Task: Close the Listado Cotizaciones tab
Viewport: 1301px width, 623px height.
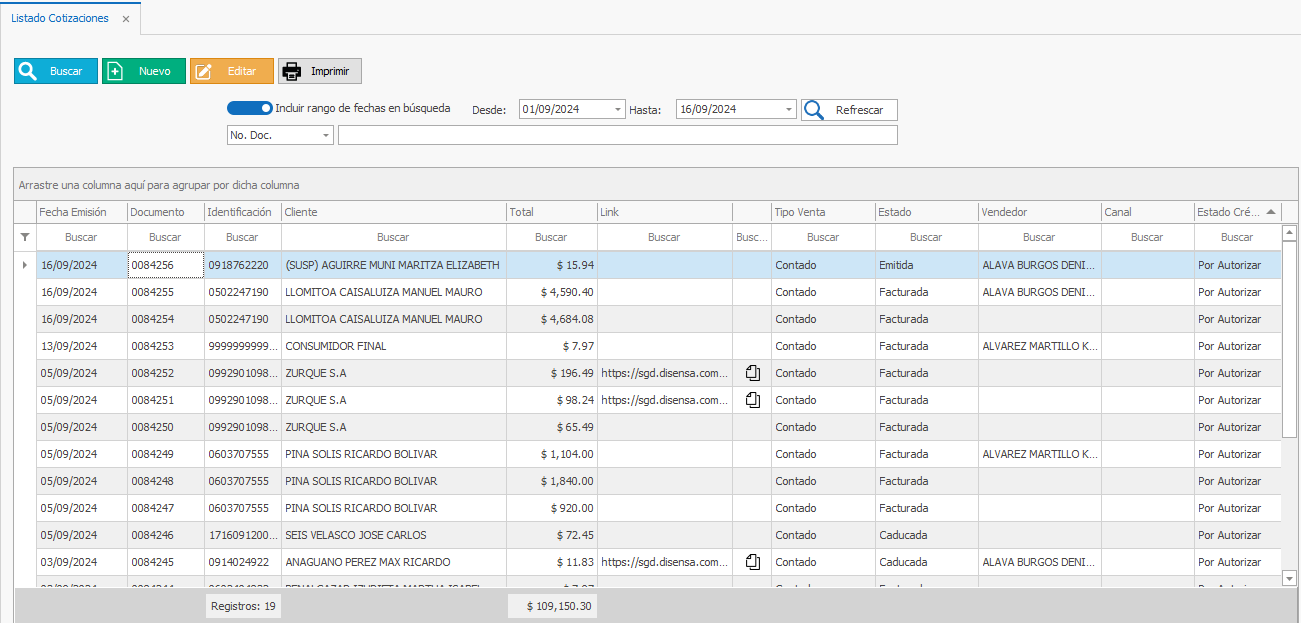Action: click(x=125, y=20)
